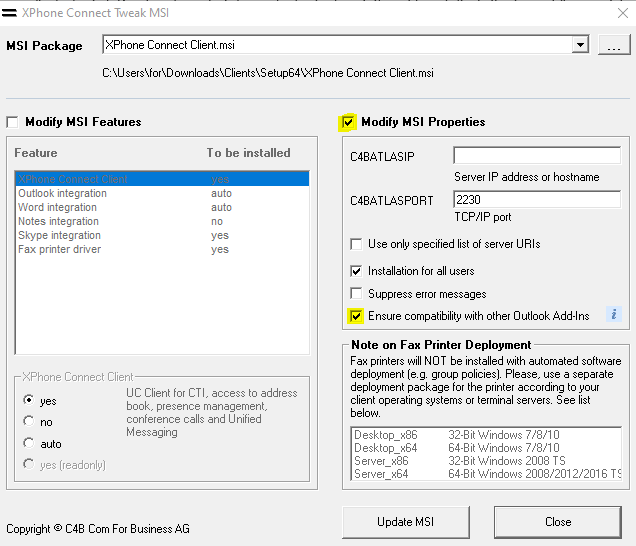
Task: Click the 'yes' value for Fax printer driver
Action: point(220,250)
